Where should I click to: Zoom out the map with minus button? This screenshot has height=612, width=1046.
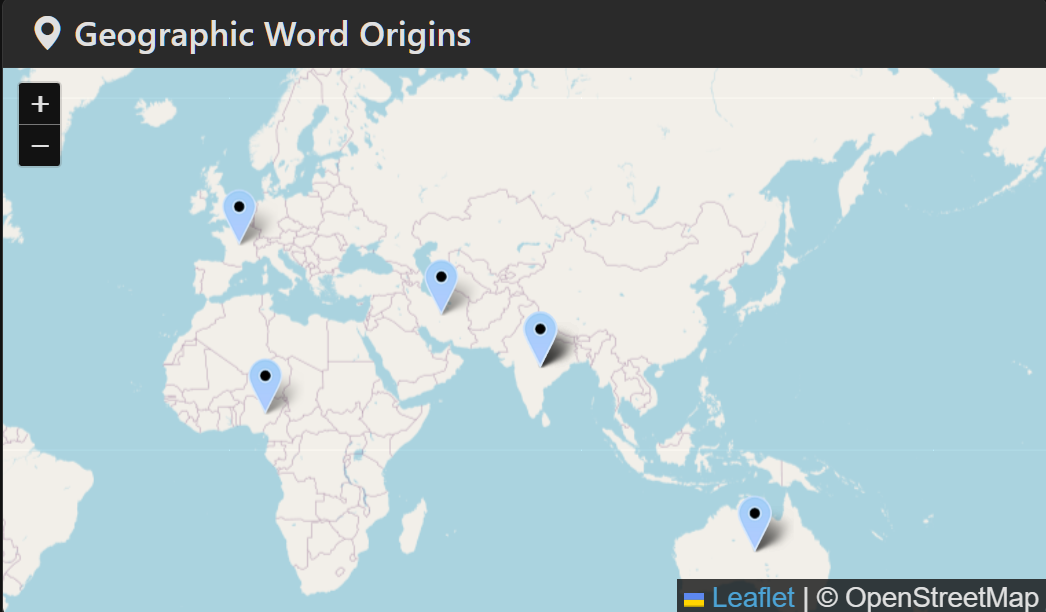[x=39, y=145]
